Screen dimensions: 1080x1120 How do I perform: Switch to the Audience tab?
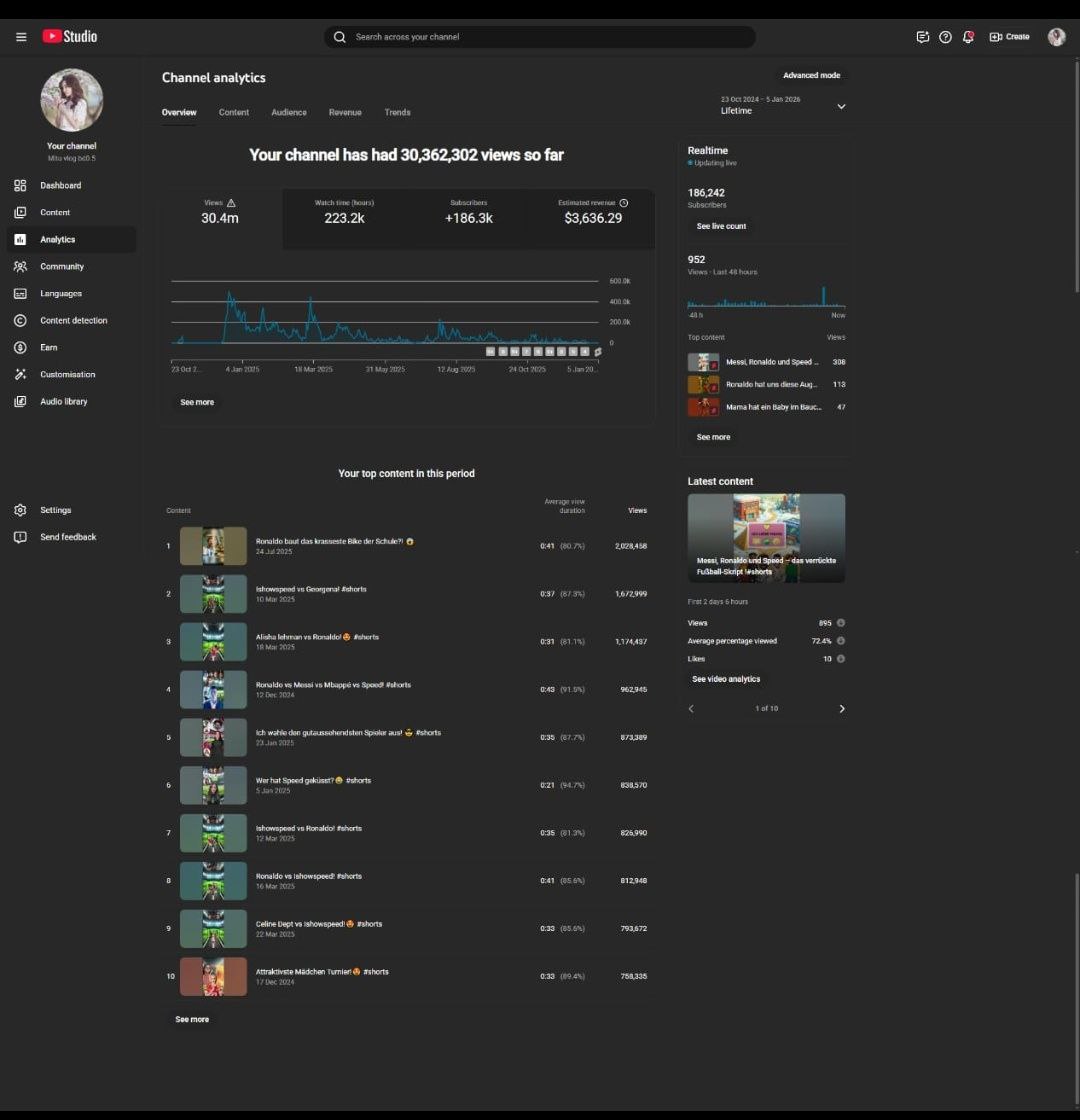[x=289, y=113]
